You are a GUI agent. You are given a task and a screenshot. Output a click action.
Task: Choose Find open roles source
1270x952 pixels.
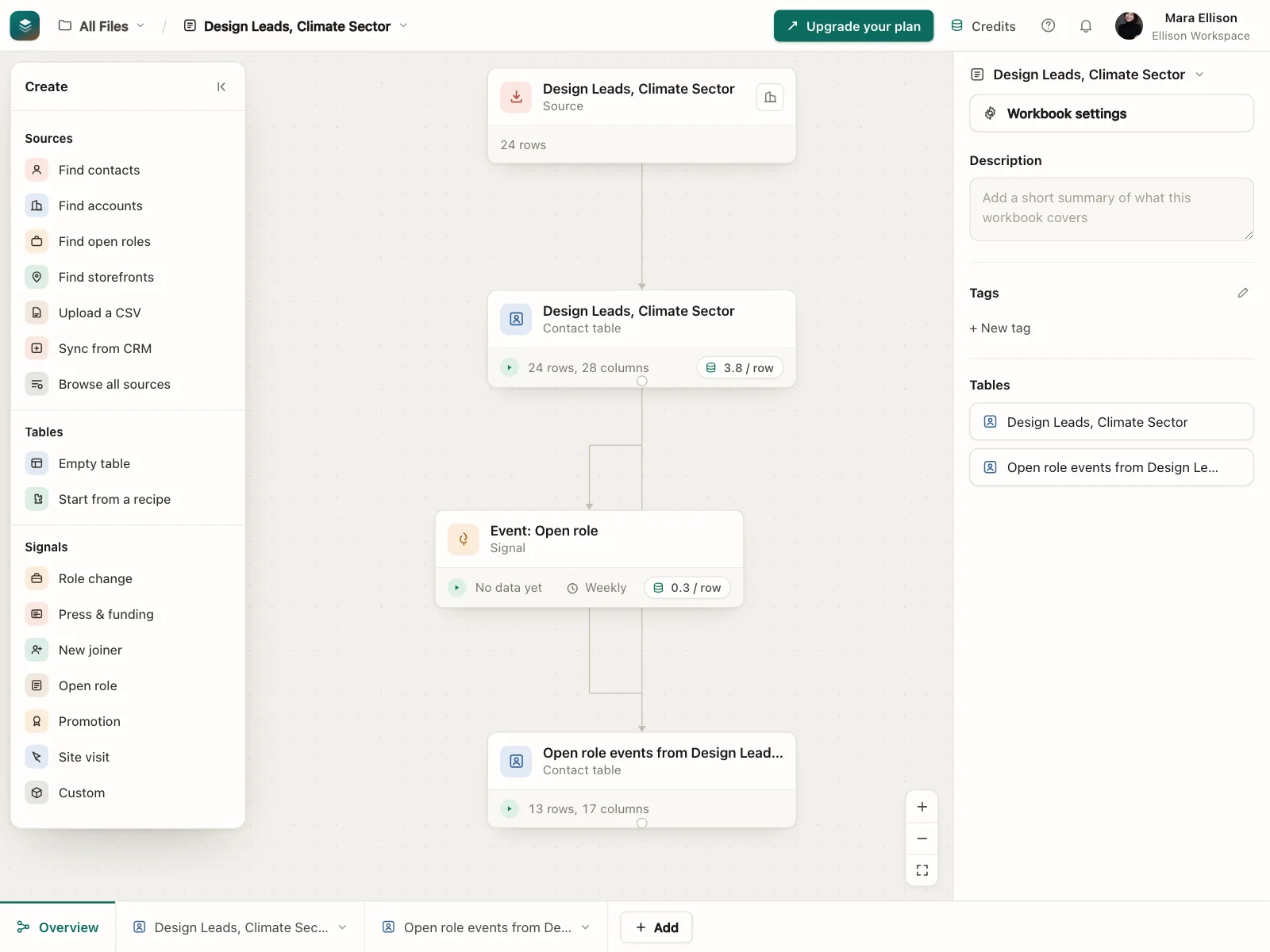point(128,241)
